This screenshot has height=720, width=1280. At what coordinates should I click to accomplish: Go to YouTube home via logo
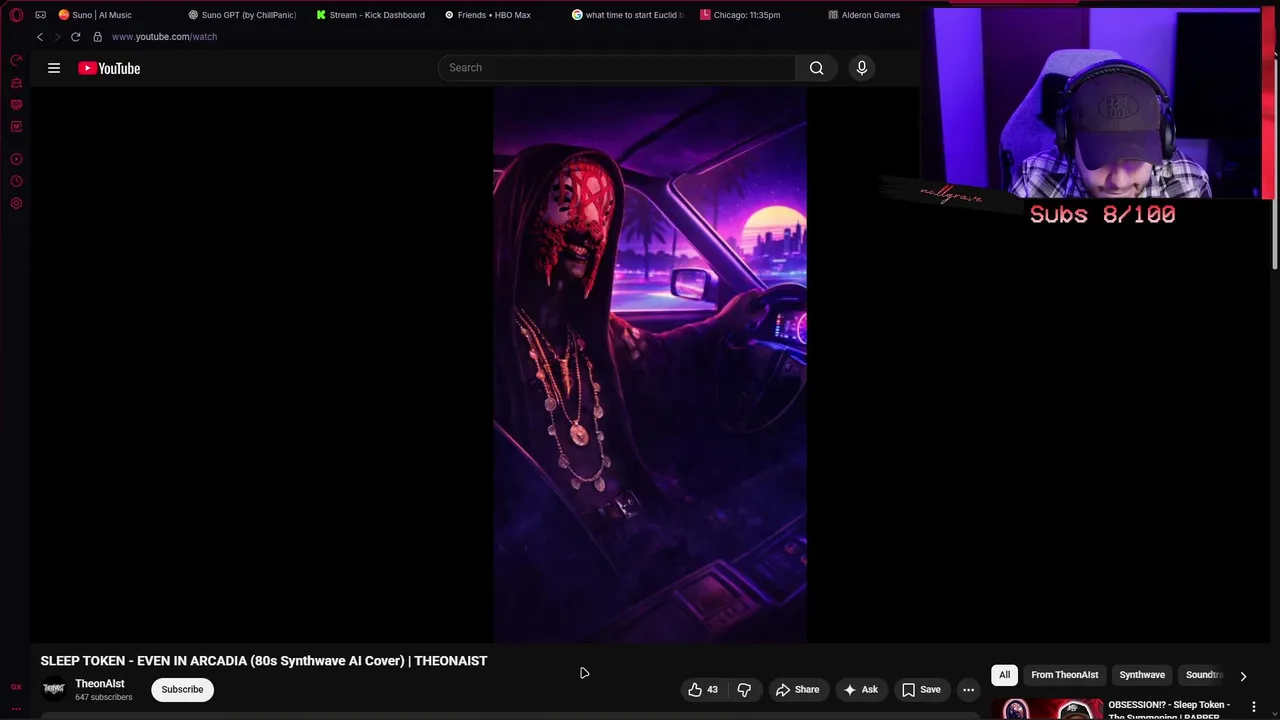(109, 68)
